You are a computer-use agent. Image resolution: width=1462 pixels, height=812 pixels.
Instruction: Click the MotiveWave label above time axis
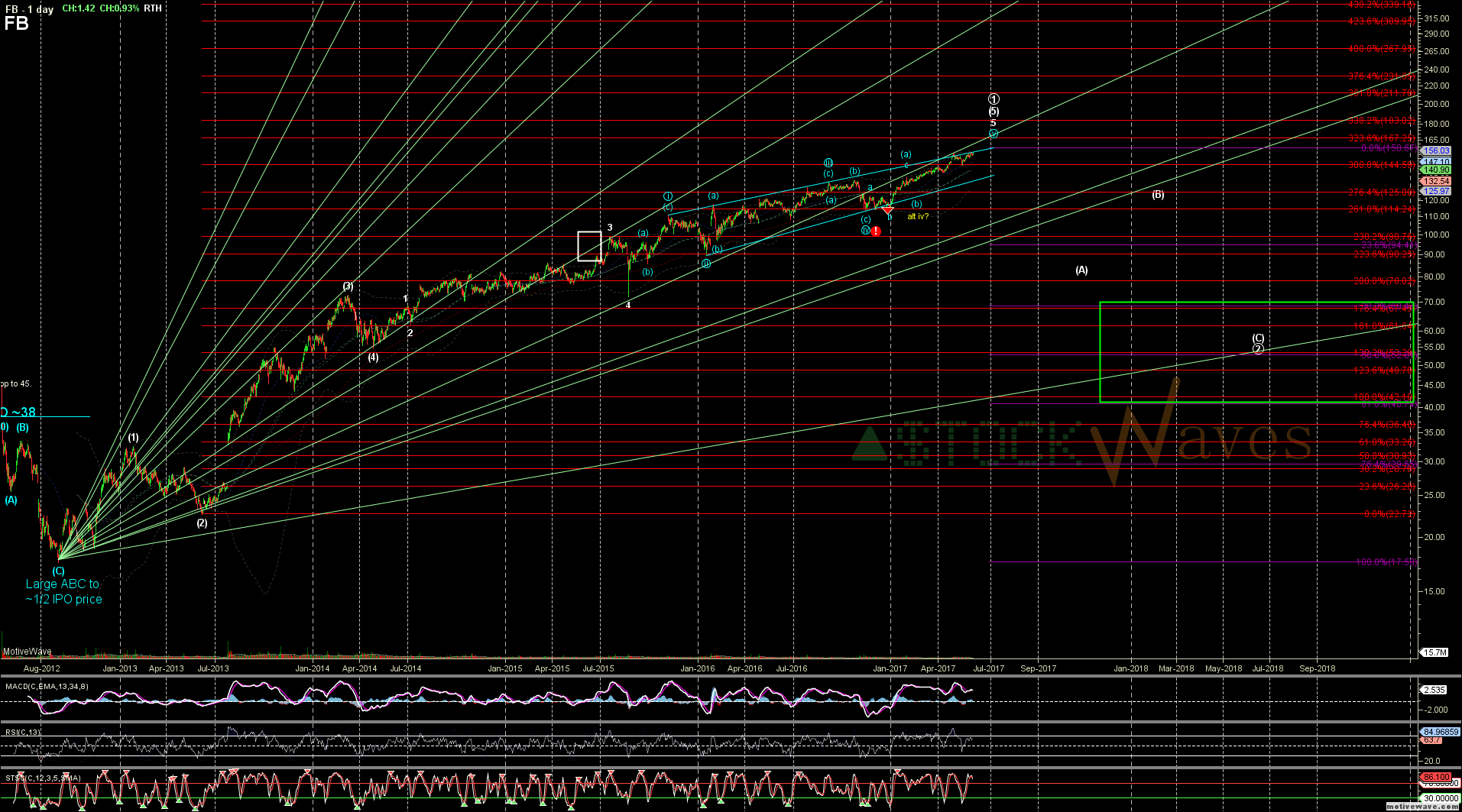pos(28,652)
